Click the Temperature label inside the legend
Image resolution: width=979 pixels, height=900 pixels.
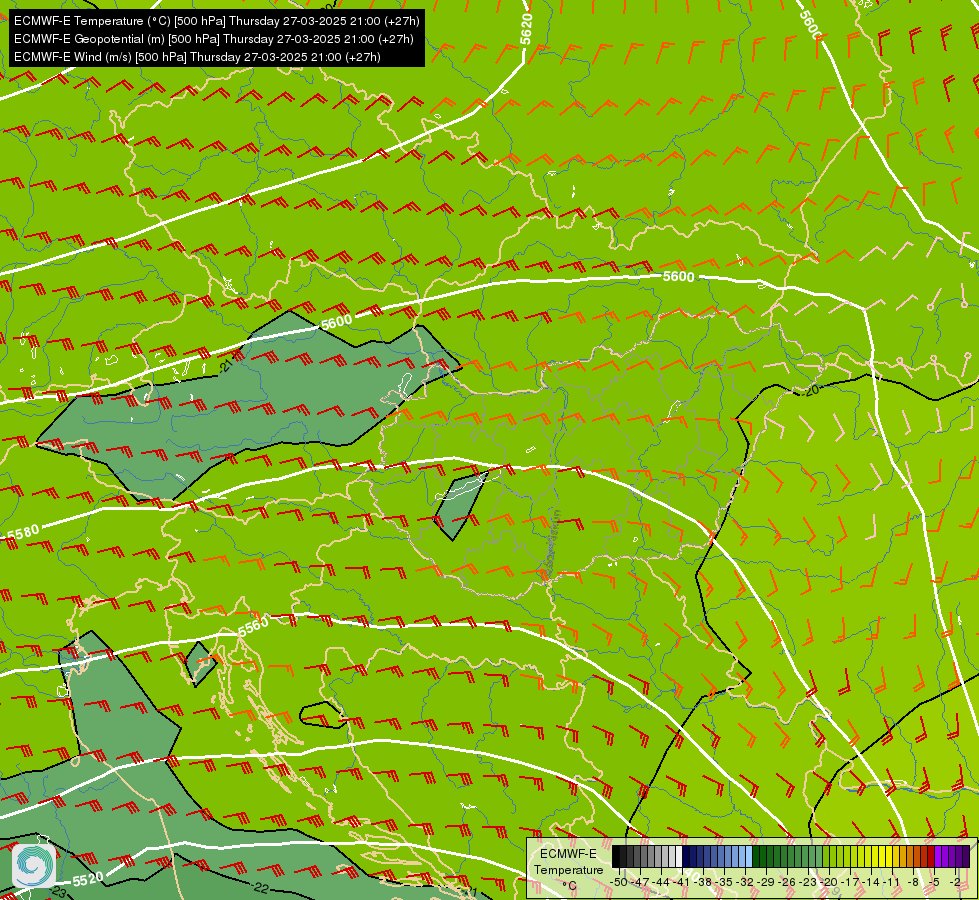click(569, 870)
